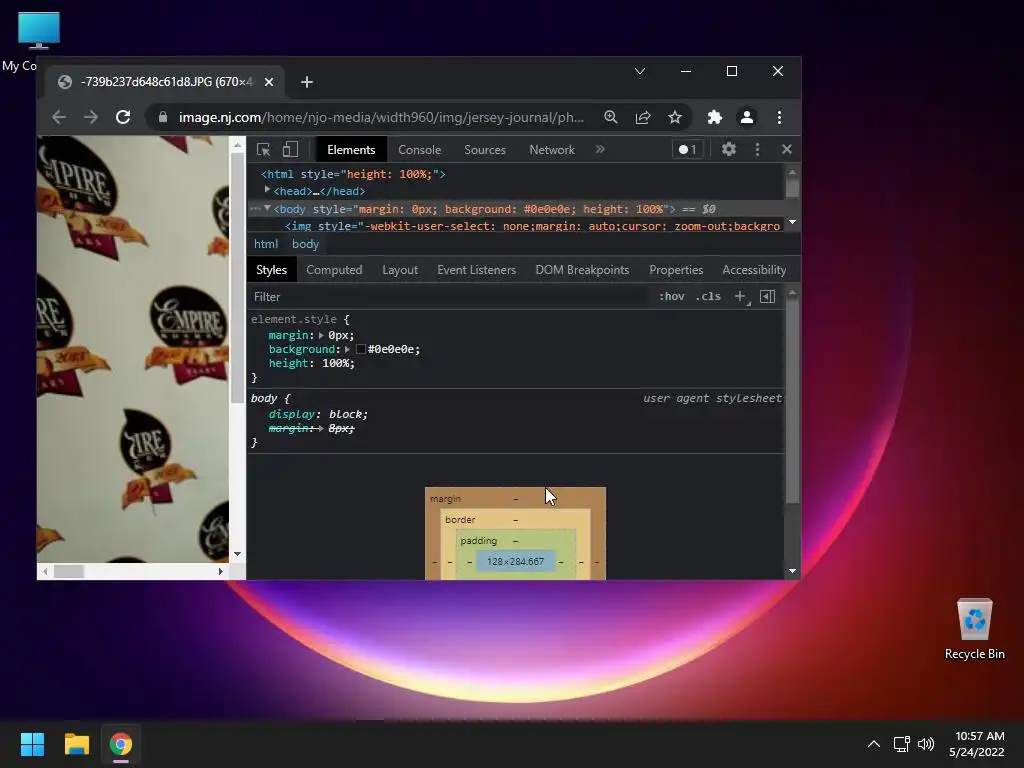Open the Network tab
Viewport: 1024px width, 768px height.
(x=552, y=150)
